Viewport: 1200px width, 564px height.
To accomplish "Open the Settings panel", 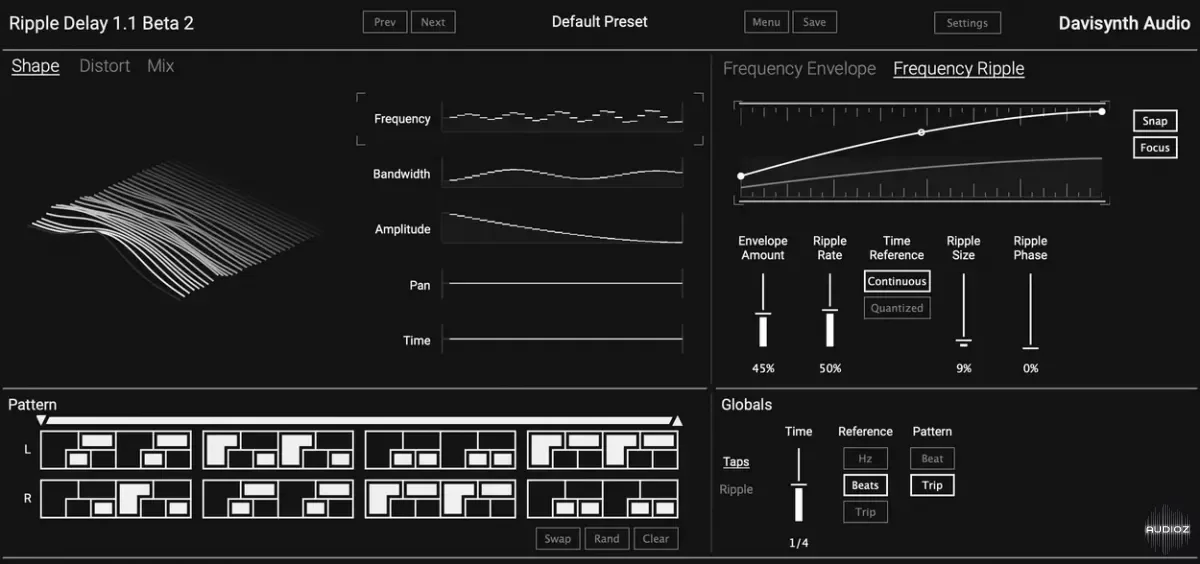I will (967, 23).
